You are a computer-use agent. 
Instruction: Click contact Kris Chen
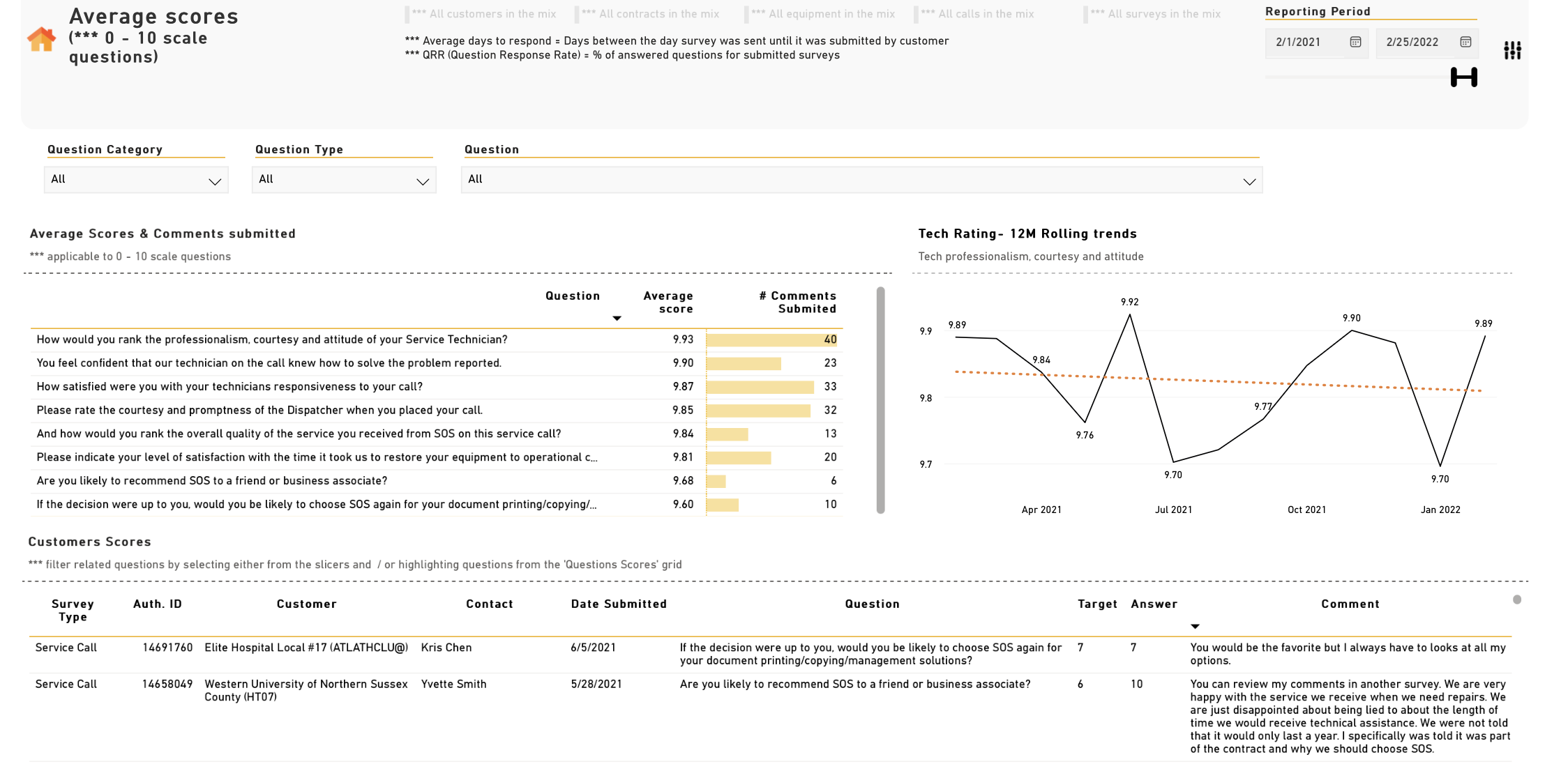point(446,648)
